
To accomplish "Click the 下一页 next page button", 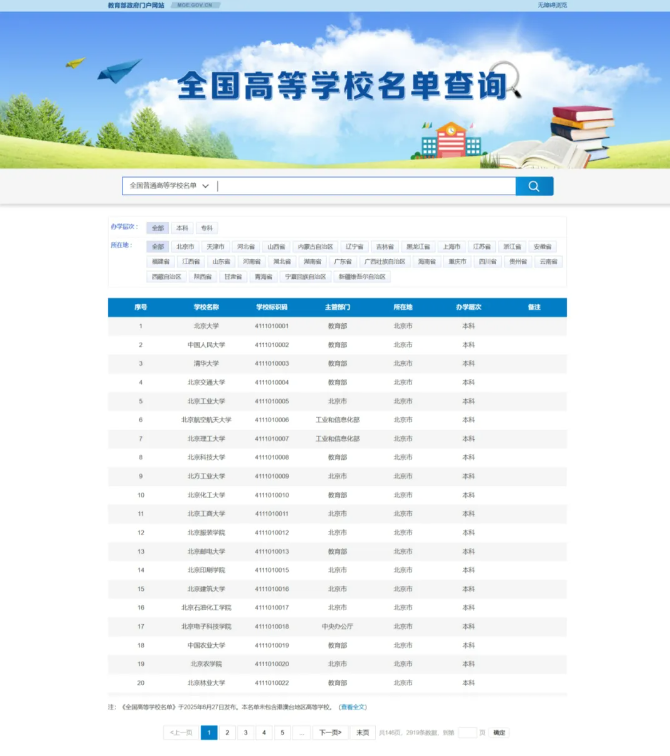I will tap(328, 732).
